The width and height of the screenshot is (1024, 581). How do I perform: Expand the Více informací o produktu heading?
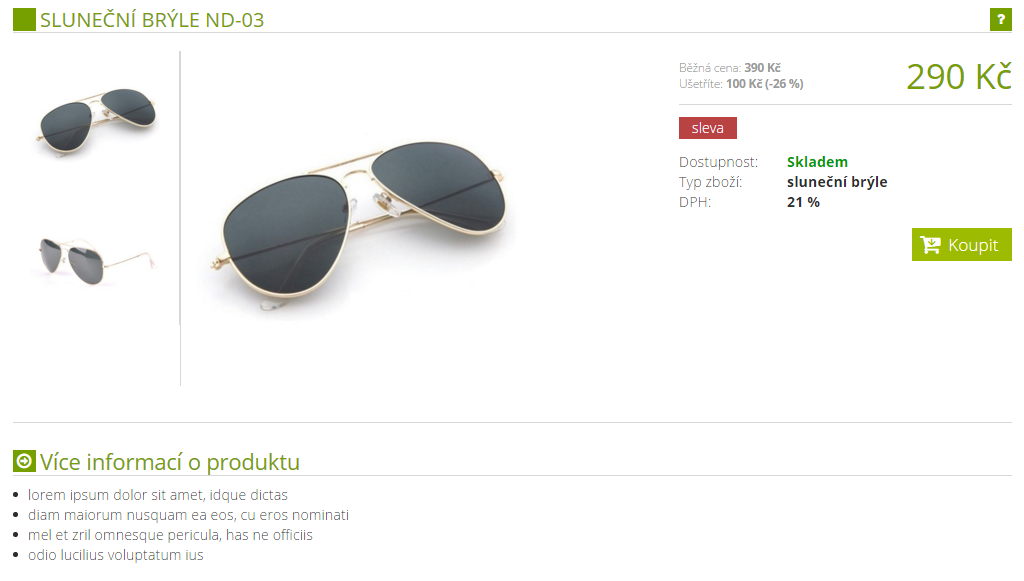pyautogui.click(x=170, y=462)
